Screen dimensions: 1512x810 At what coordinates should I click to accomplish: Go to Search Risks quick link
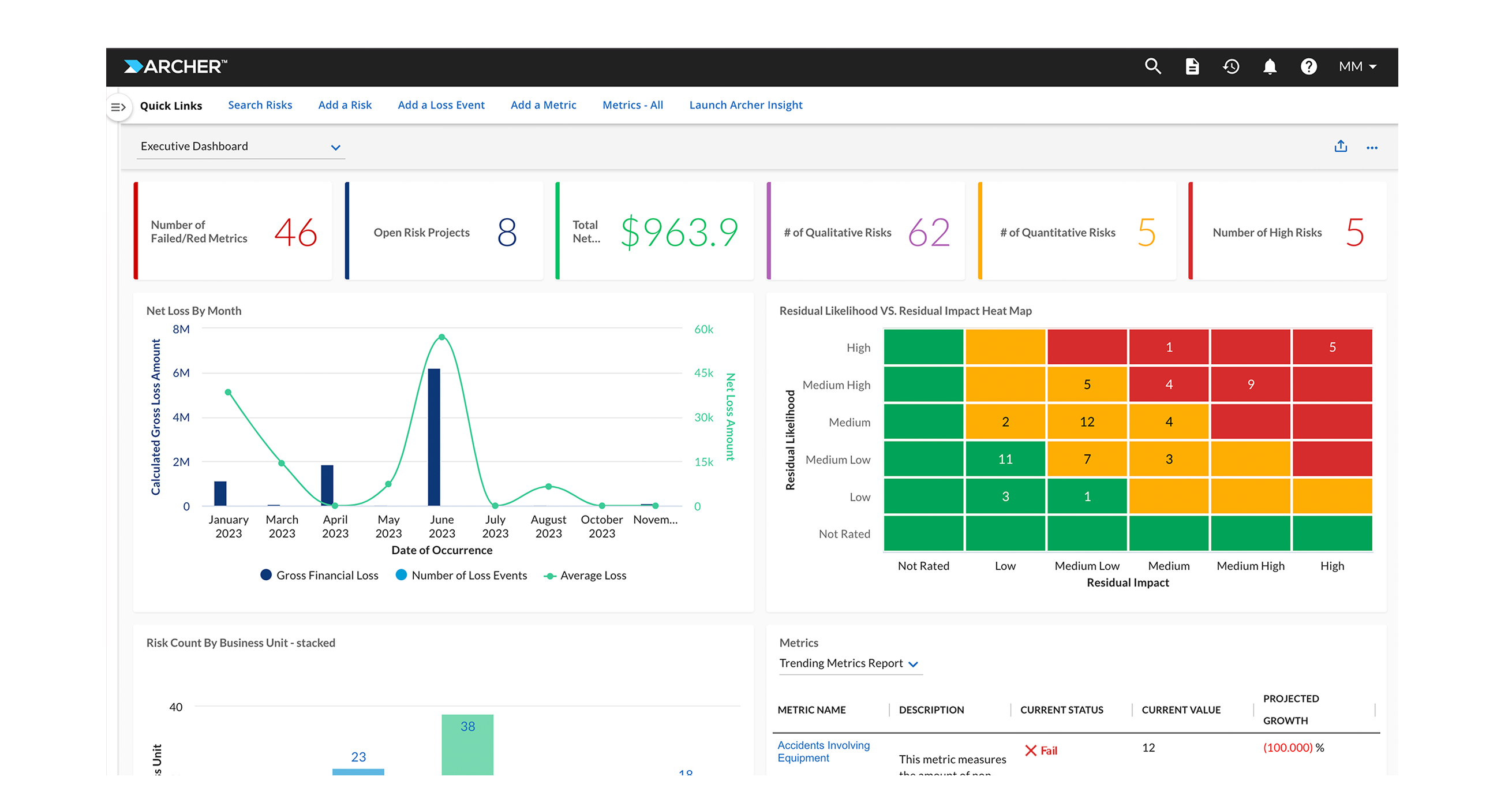(260, 104)
